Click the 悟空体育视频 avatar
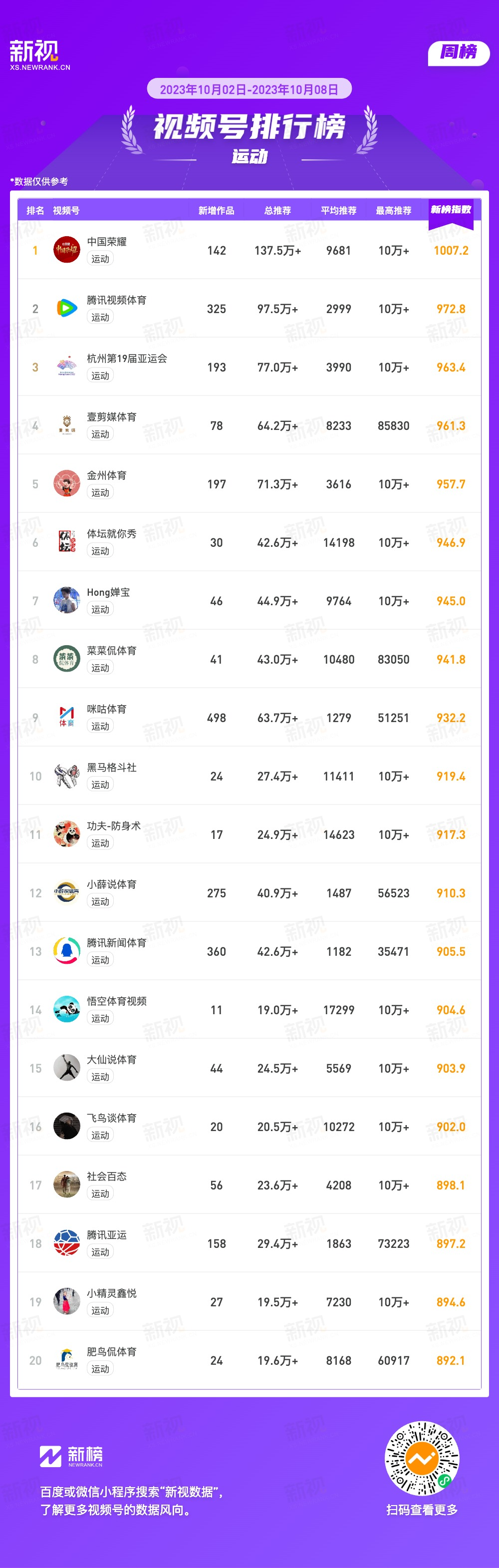This screenshot has width=499, height=1568. pyautogui.click(x=66, y=1009)
